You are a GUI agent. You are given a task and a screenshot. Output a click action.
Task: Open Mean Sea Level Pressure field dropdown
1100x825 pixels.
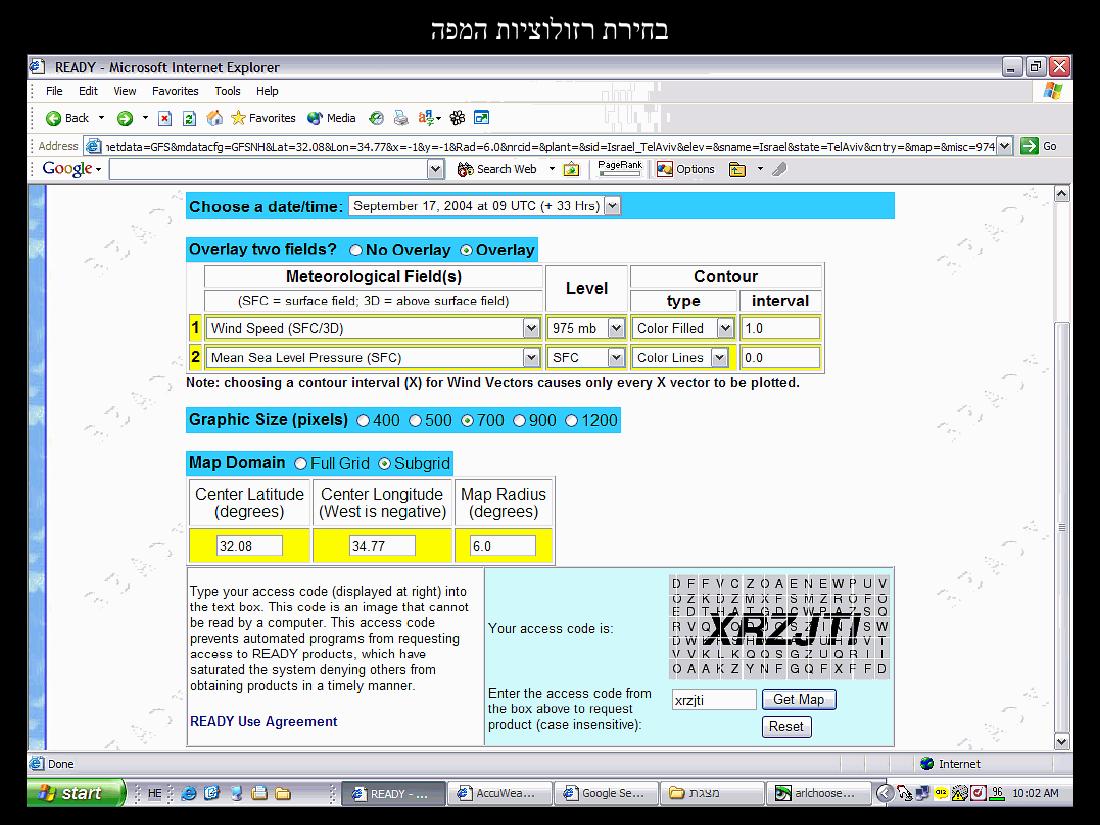click(531, 358)
